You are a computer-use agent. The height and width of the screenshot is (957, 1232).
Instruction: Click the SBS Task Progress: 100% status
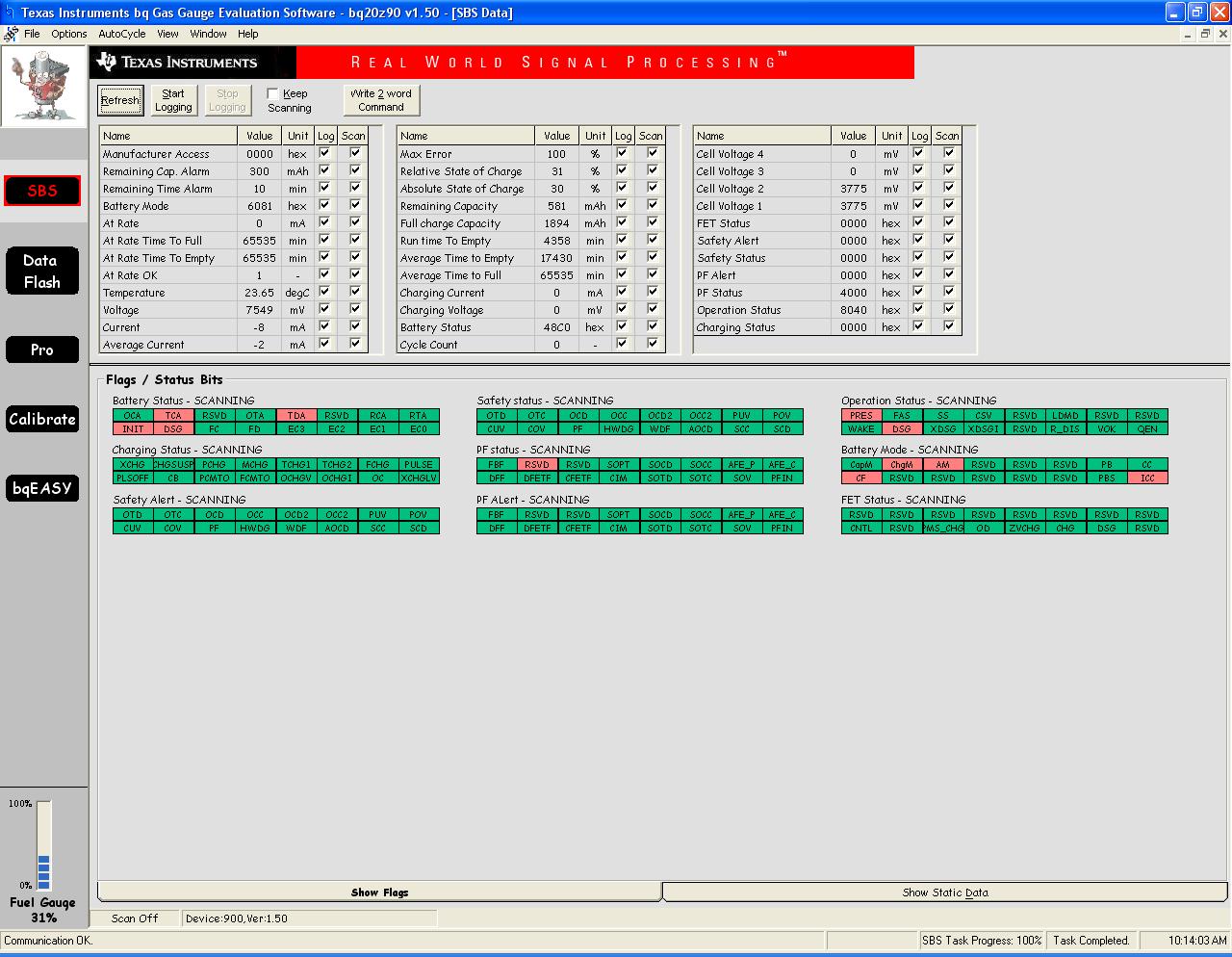tap(982, 941)
